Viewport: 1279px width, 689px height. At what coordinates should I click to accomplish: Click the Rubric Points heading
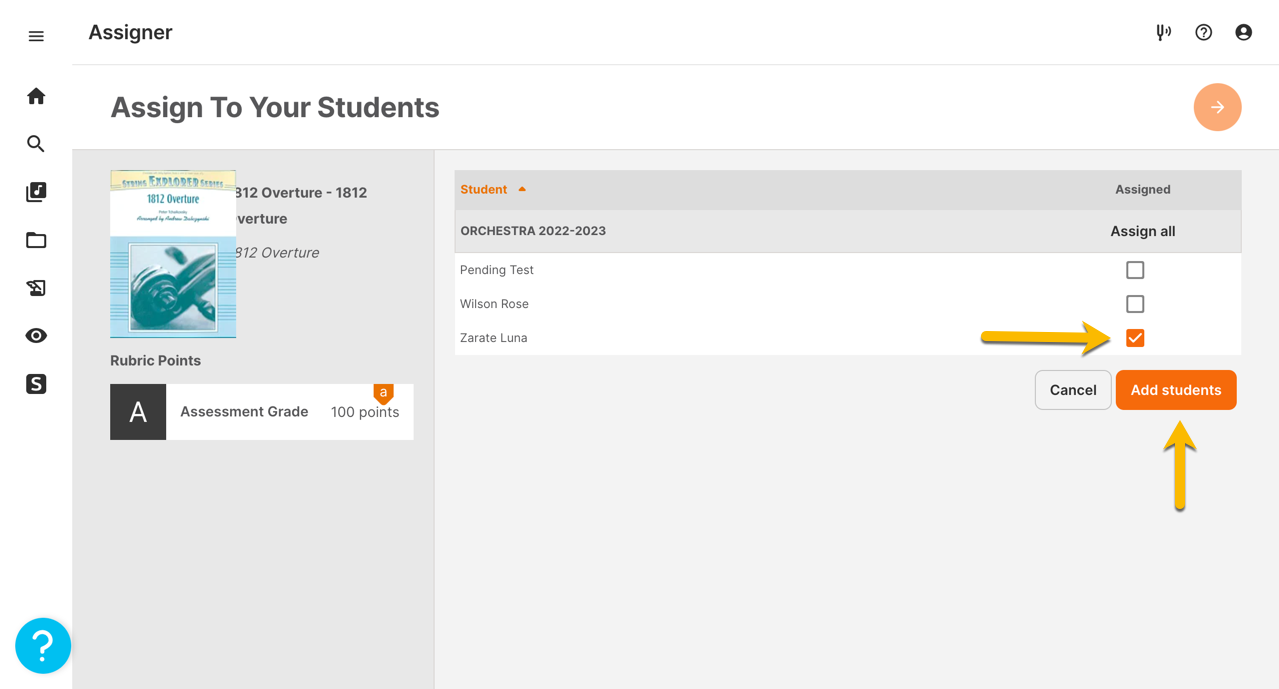pos(155,361)
